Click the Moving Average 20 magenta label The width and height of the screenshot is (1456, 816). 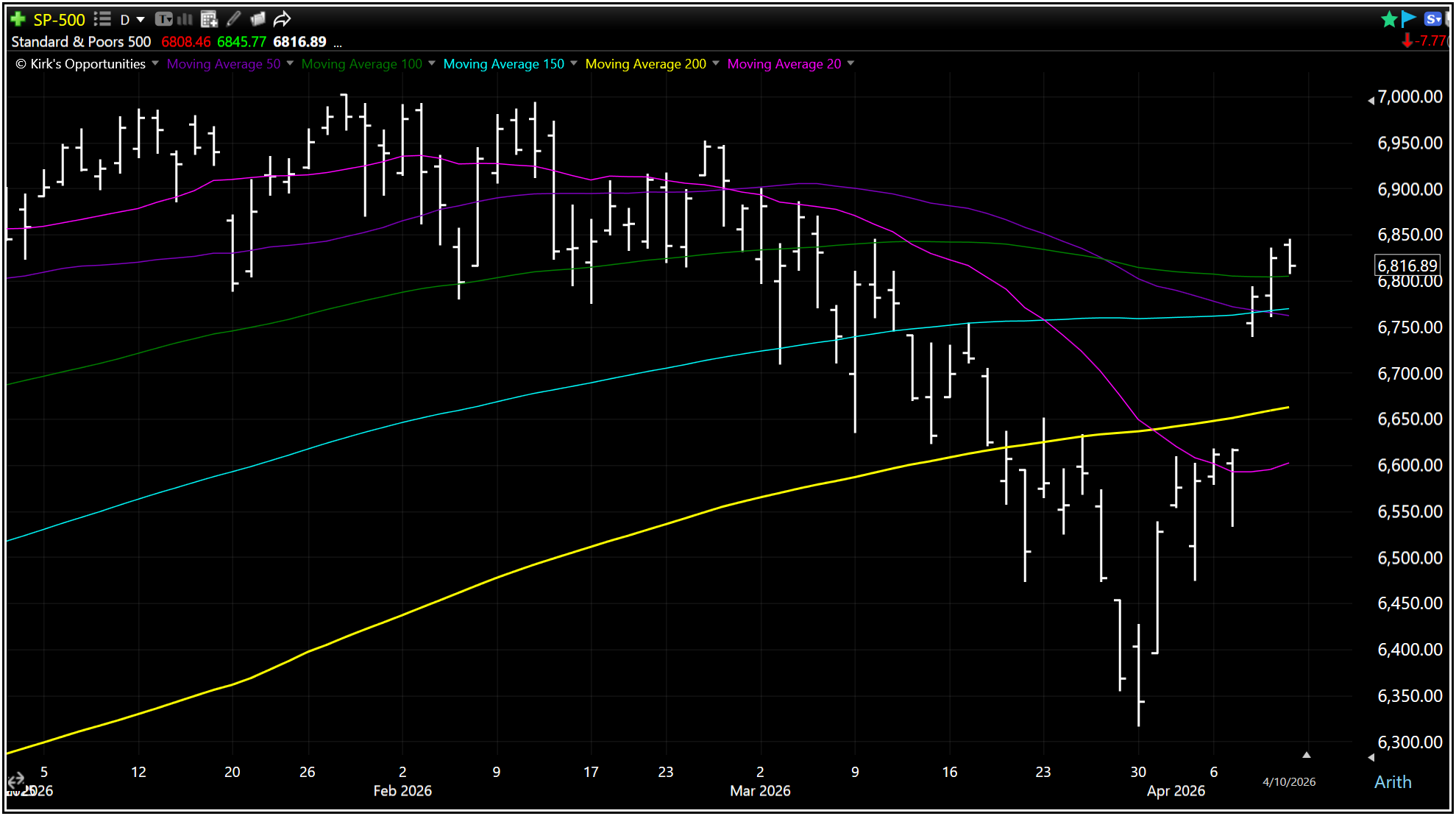(x=784, y=64)
